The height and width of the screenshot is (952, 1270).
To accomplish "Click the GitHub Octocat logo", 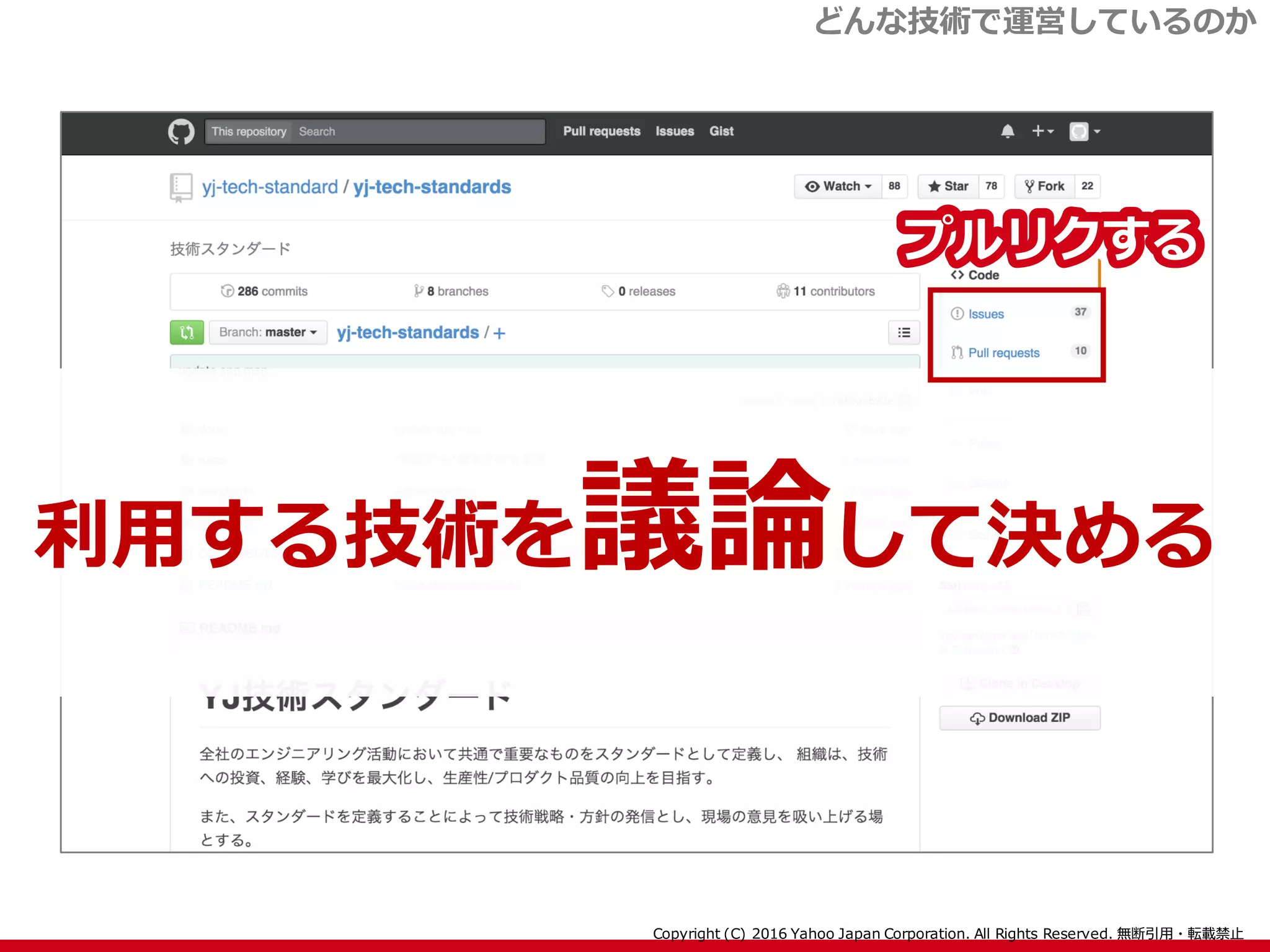I will coord(181,131).
